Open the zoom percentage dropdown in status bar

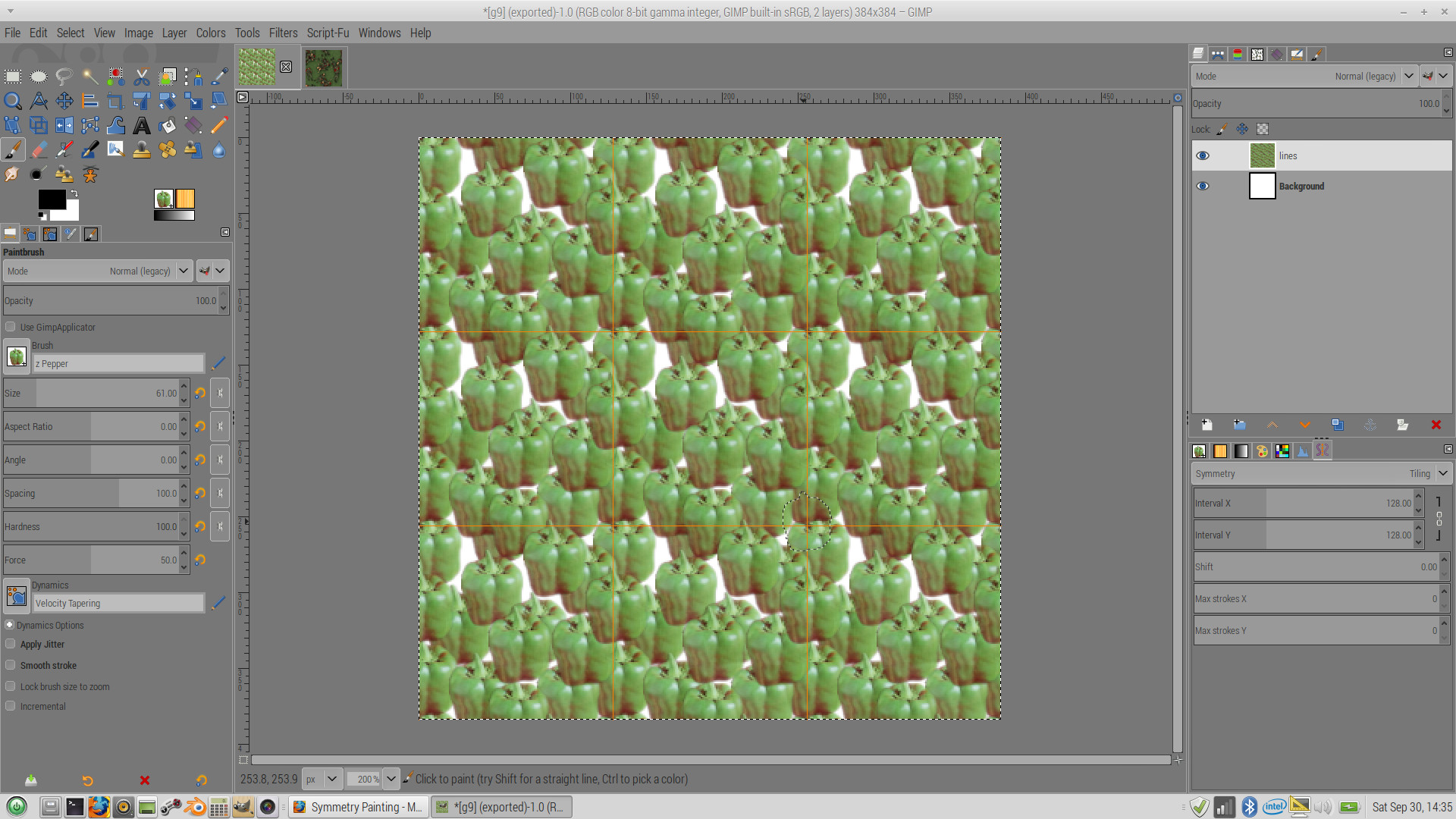click(x=391, y=779)
